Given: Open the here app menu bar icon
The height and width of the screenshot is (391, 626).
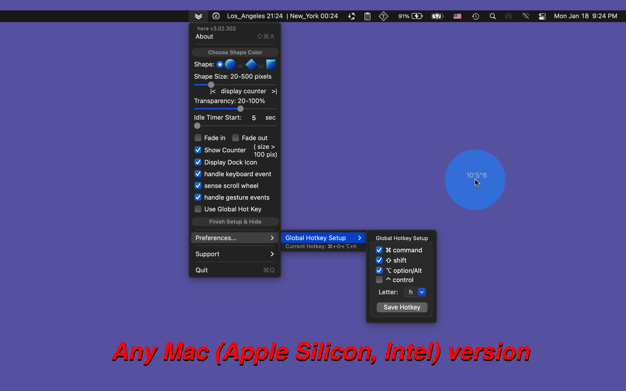Looking at the screenshot, I should [x=198, y=16].
